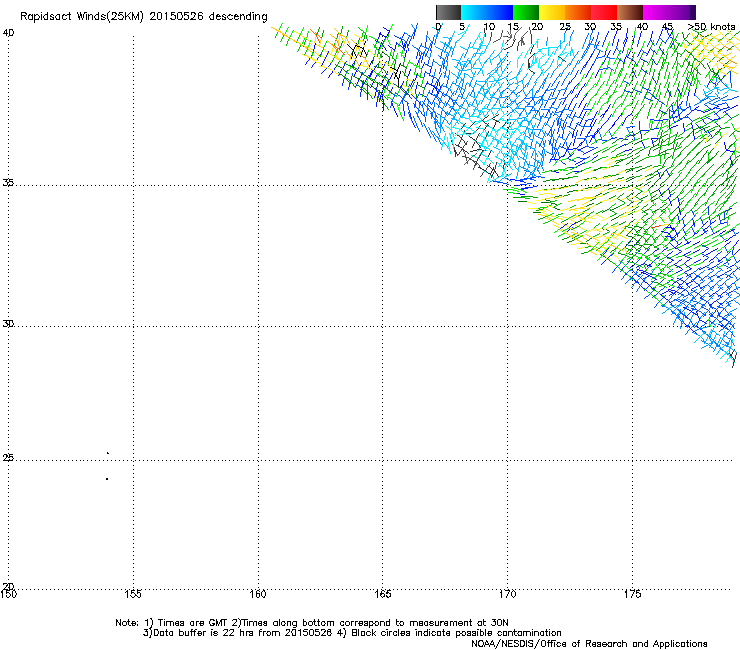Click the legend scale label '5'
This screenshot has height=650, width=740.
[x=462, y=27]
